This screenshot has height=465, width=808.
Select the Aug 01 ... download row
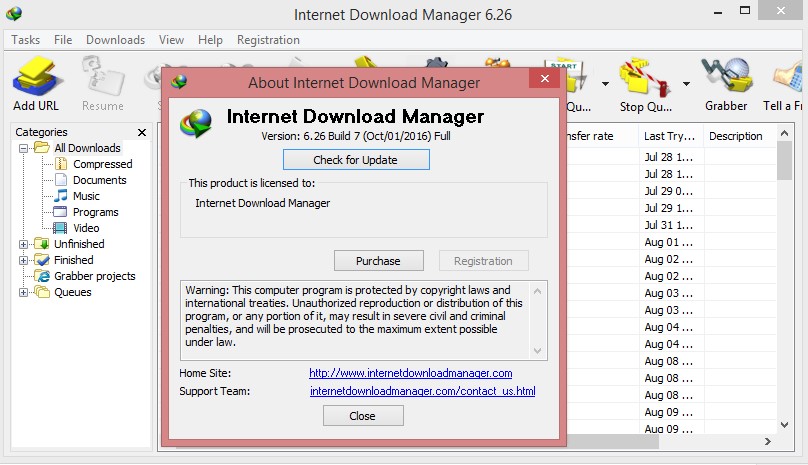pos(671,242)
